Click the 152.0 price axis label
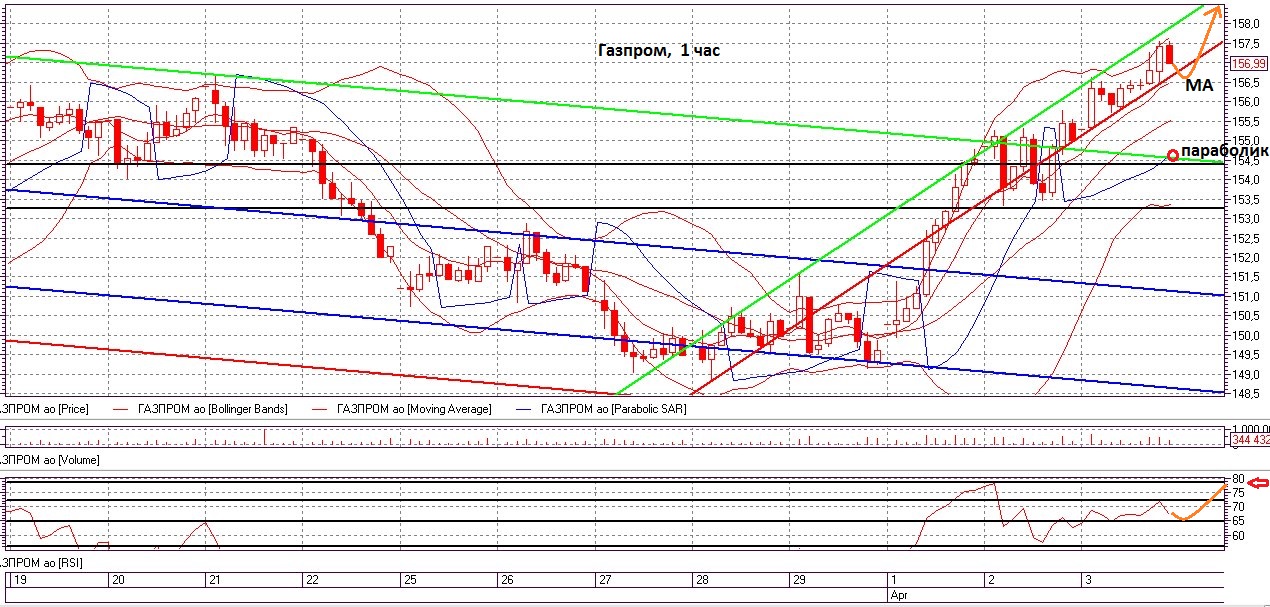This screenshot has height=607, width=1270. (x=1246, y=258)
